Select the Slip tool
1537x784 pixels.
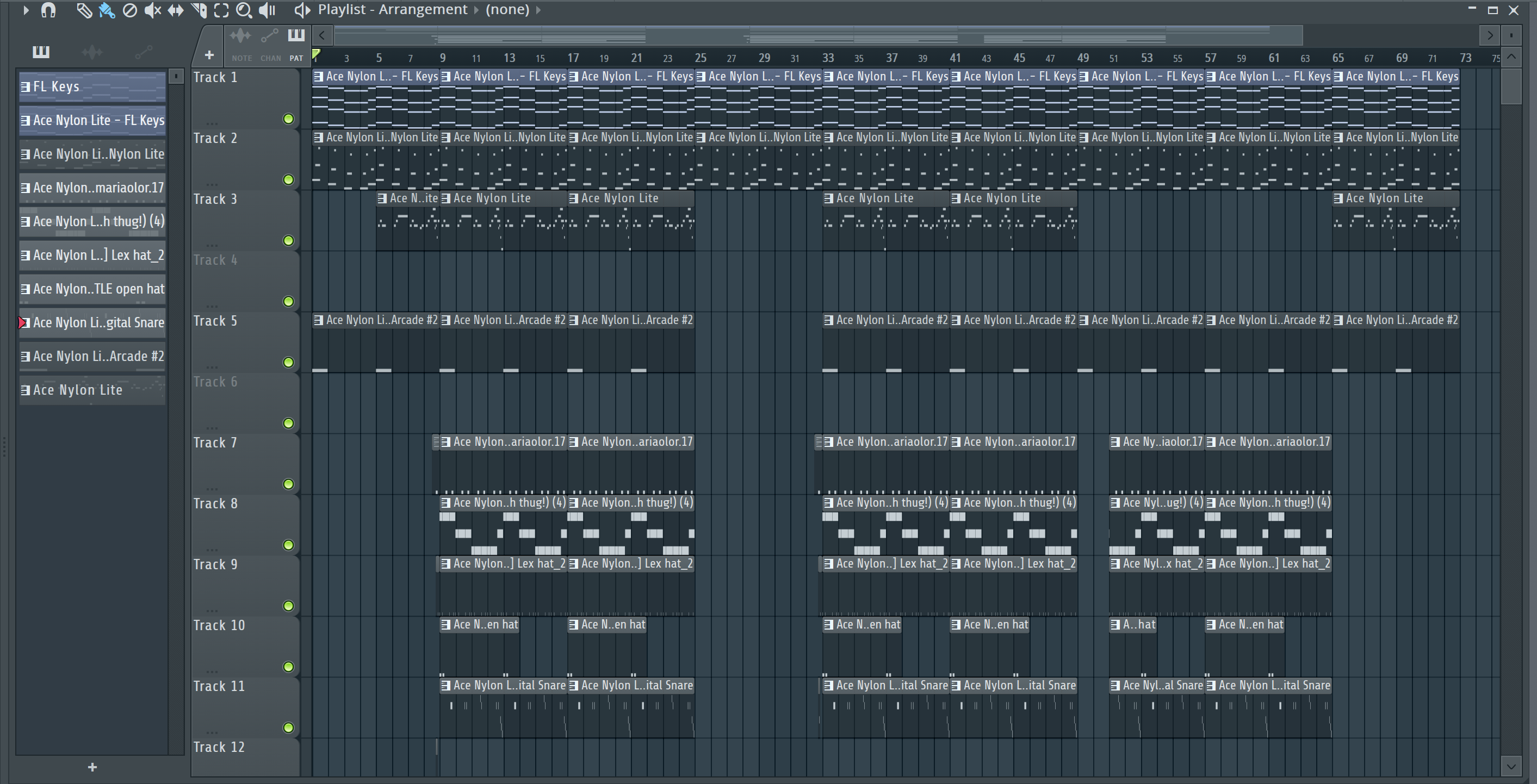pos(176,10)
